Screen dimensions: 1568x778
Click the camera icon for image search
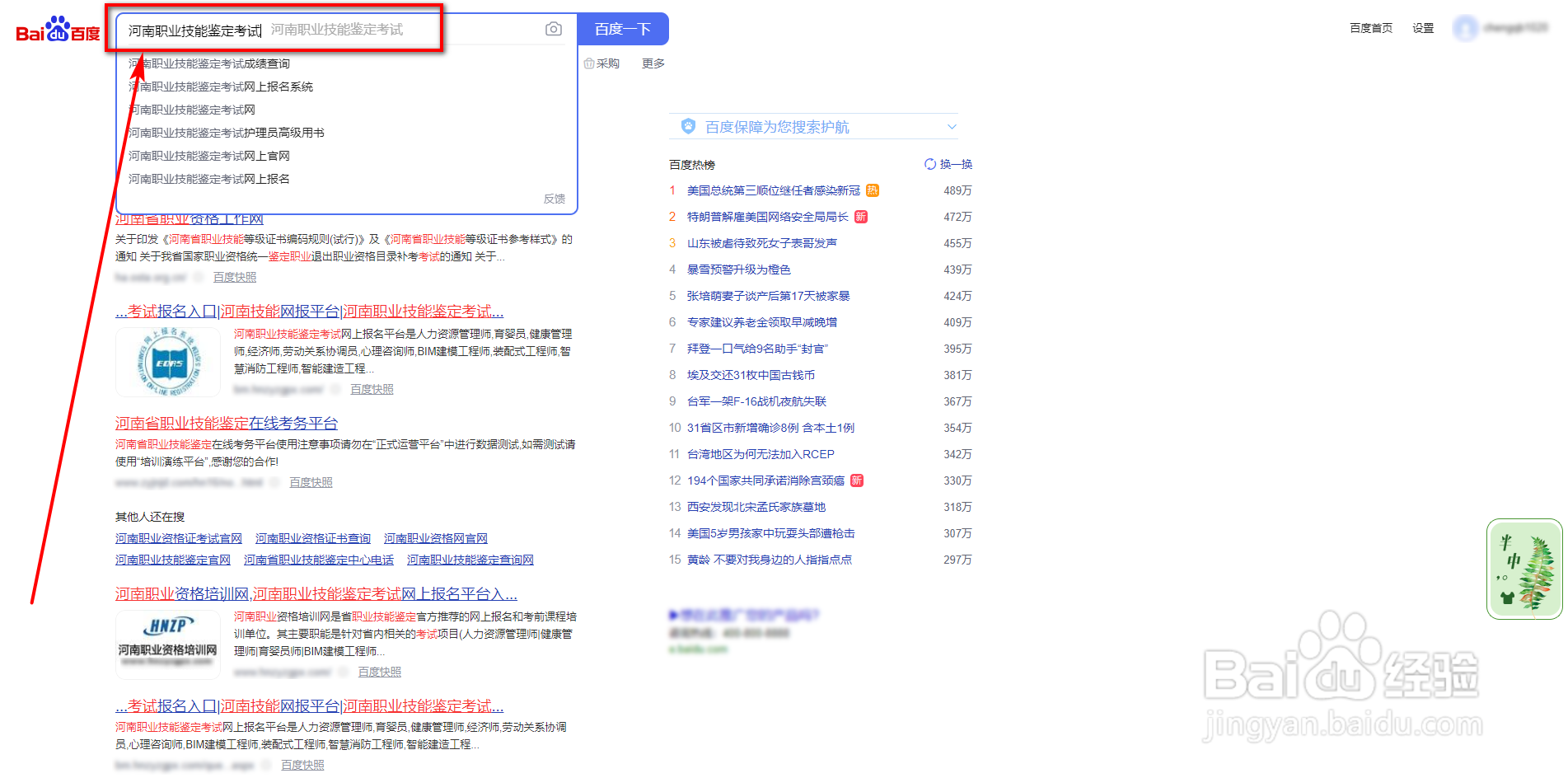coord(553,28)
